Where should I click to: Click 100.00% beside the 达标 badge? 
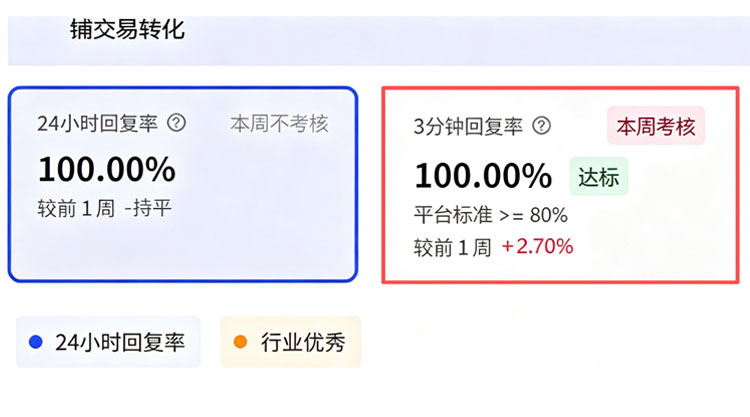tap(483, 176)
